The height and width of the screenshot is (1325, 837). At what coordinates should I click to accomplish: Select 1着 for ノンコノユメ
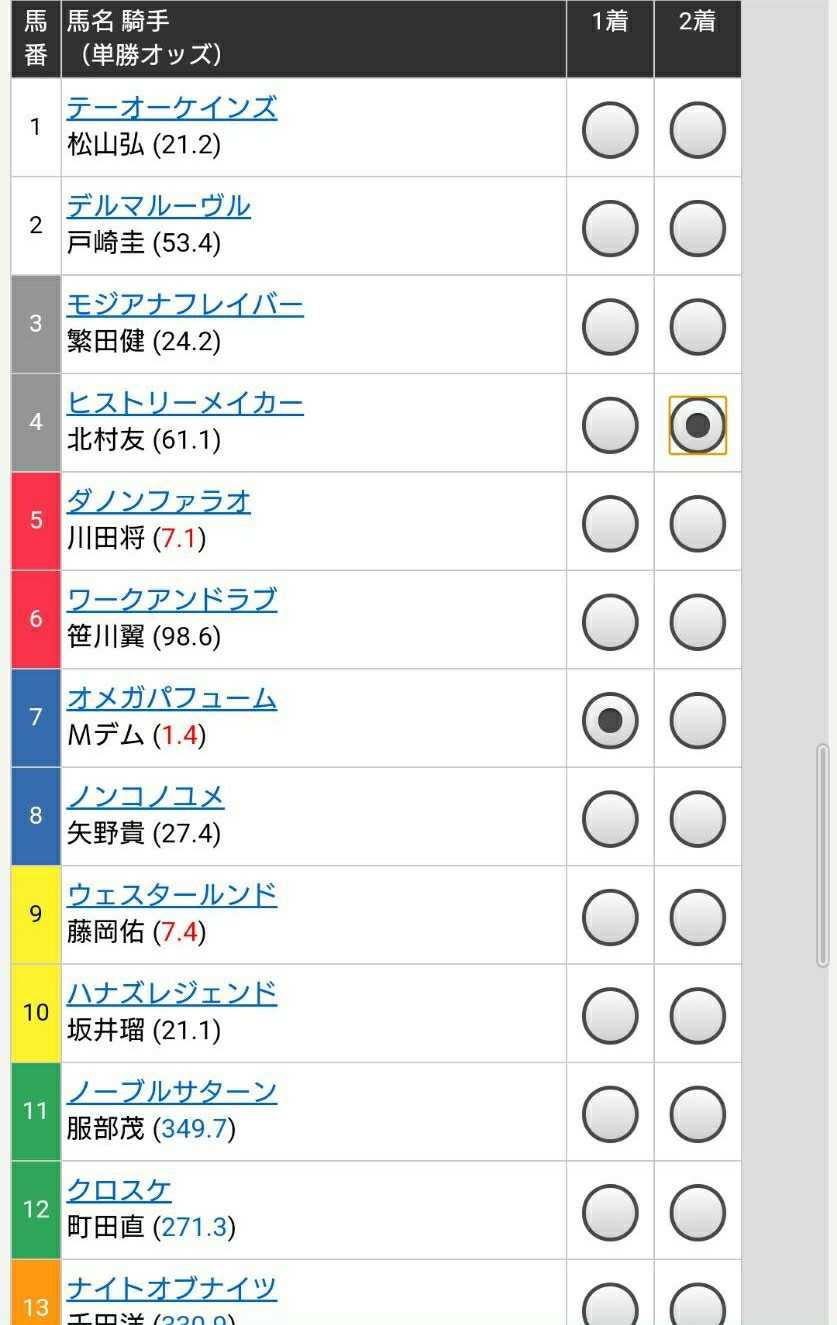coord(610,819)
